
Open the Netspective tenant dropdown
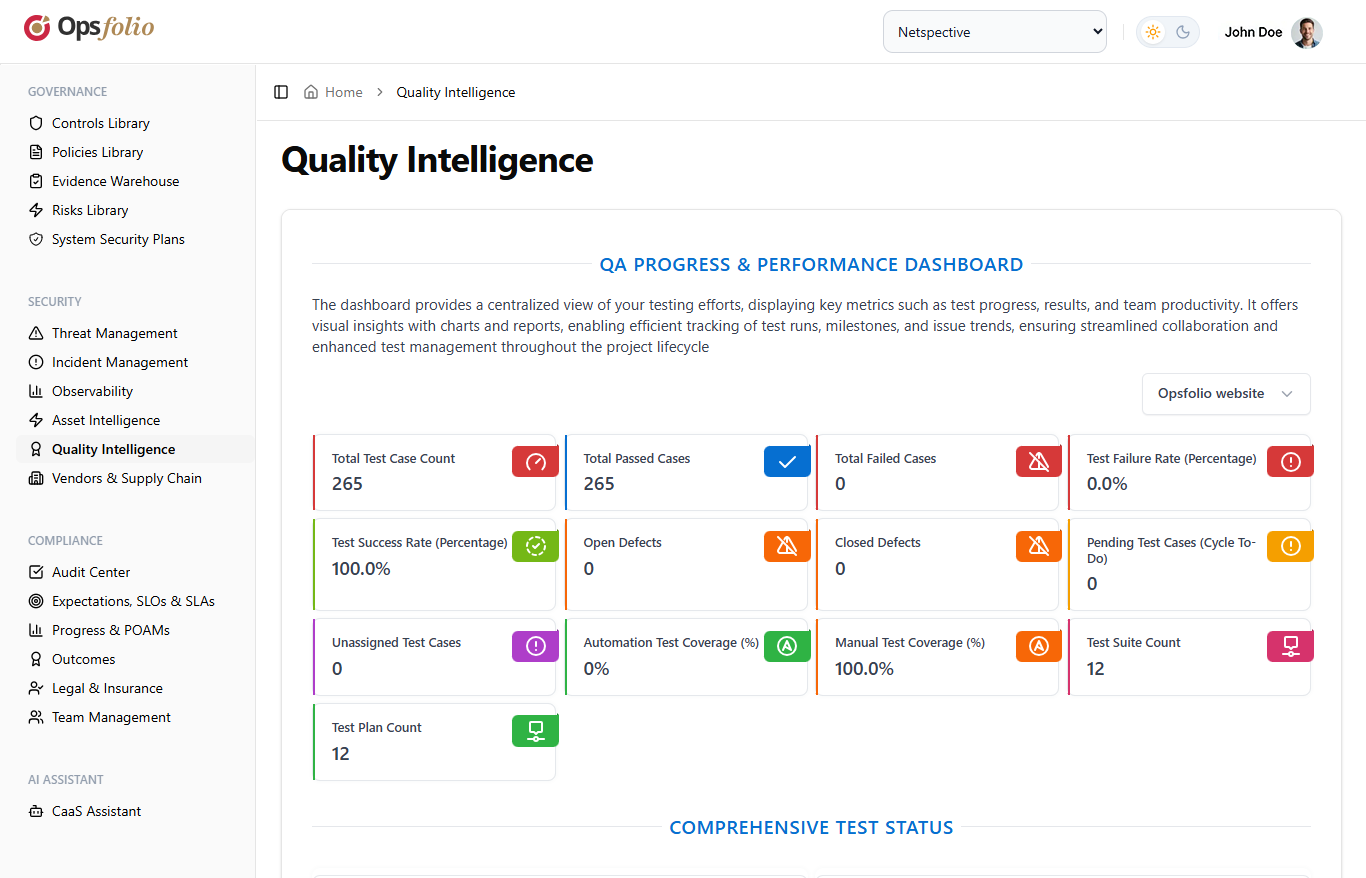995,32
